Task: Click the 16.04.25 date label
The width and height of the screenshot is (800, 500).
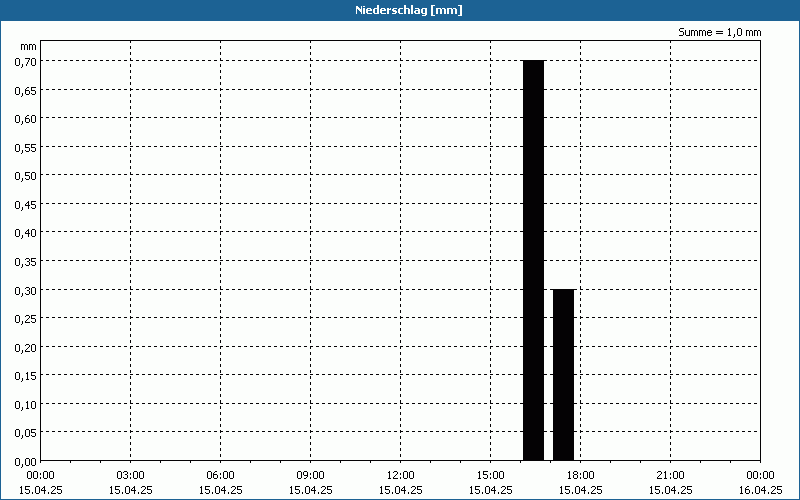Action: (x=760, y=490)
